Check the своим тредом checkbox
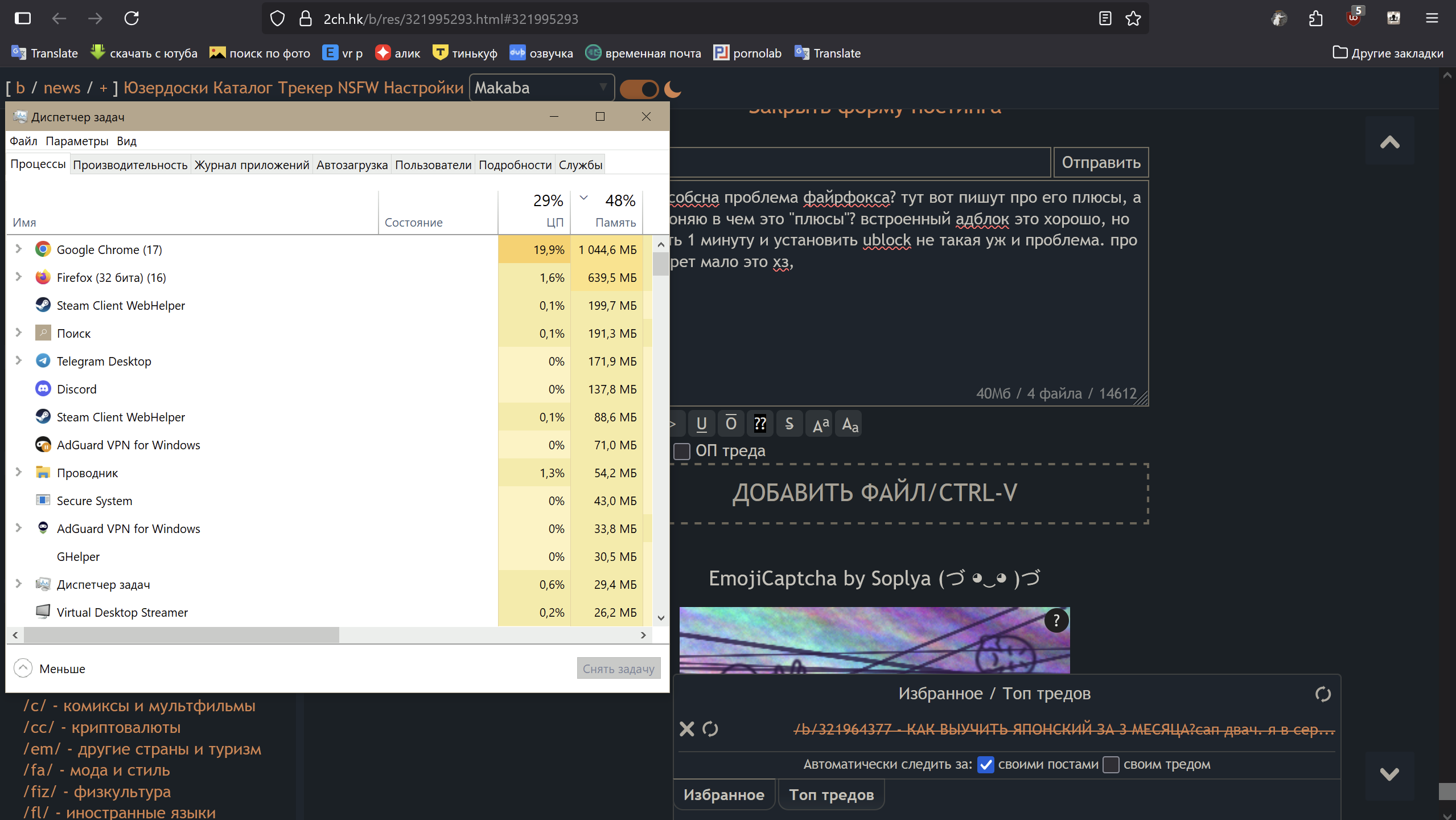Screen dimensions: 1456x820 pos(1110,765)
